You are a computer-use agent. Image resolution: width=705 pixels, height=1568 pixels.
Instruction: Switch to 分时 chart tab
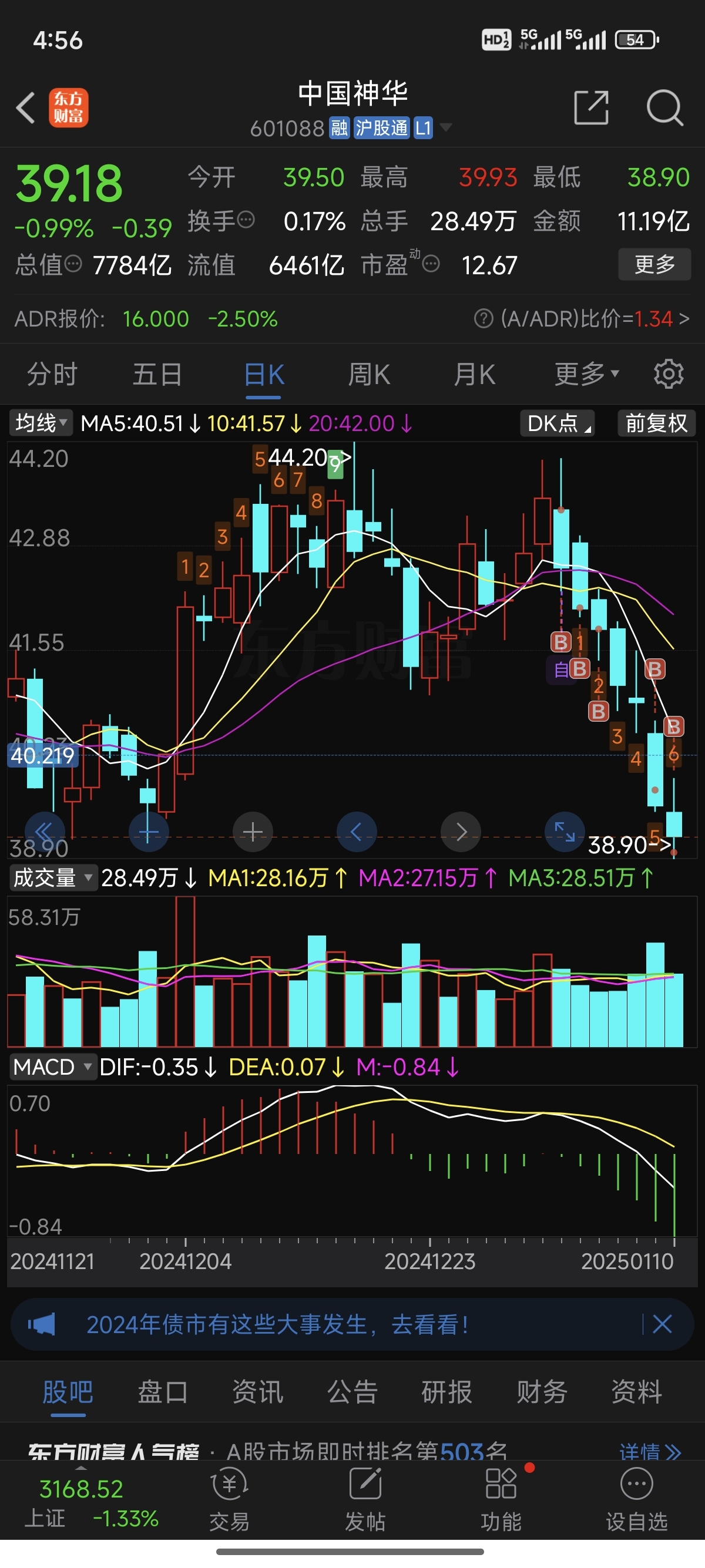pos(52,374)
